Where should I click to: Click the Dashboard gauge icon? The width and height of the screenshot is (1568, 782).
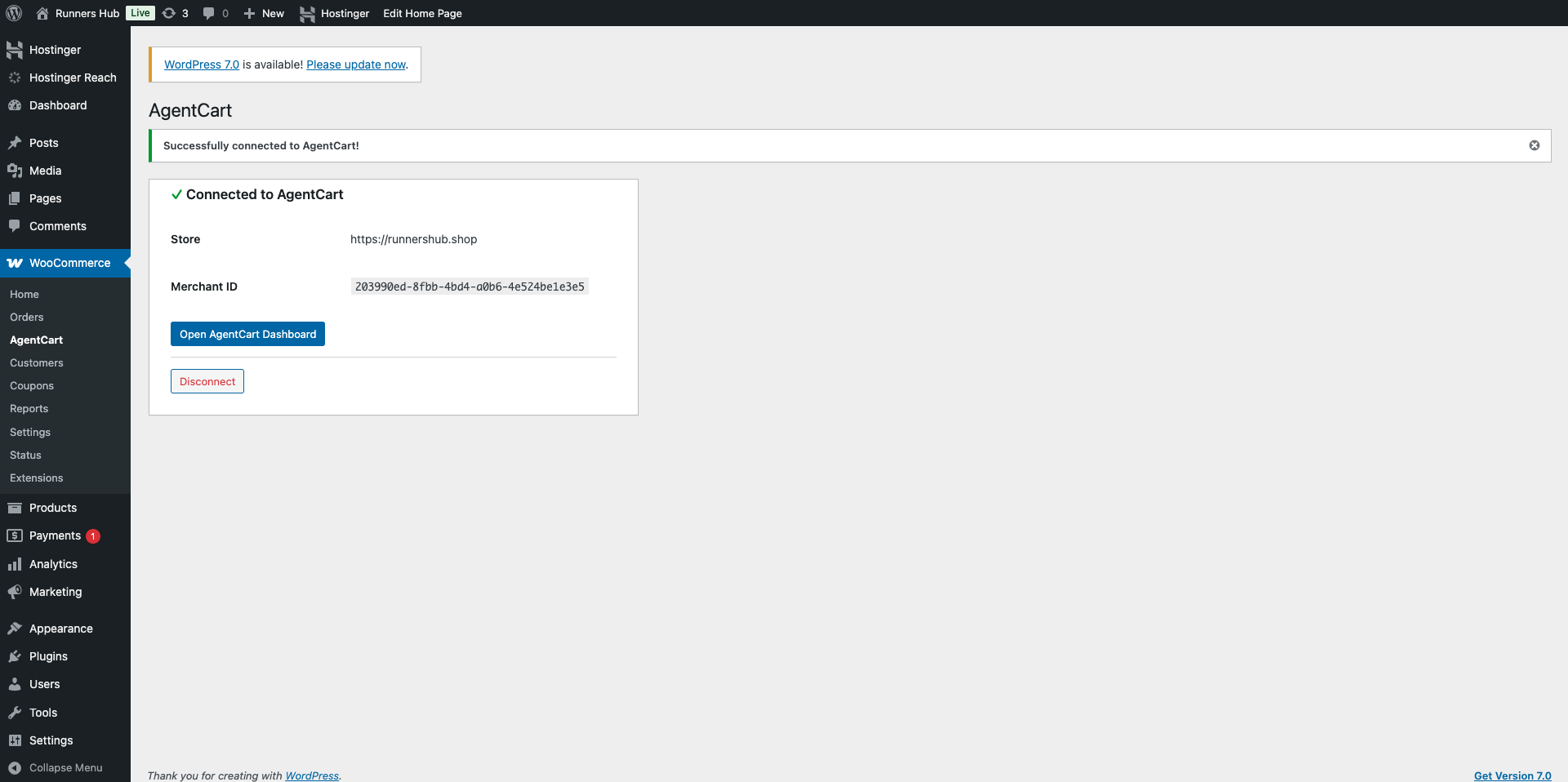tap(15, 105)
